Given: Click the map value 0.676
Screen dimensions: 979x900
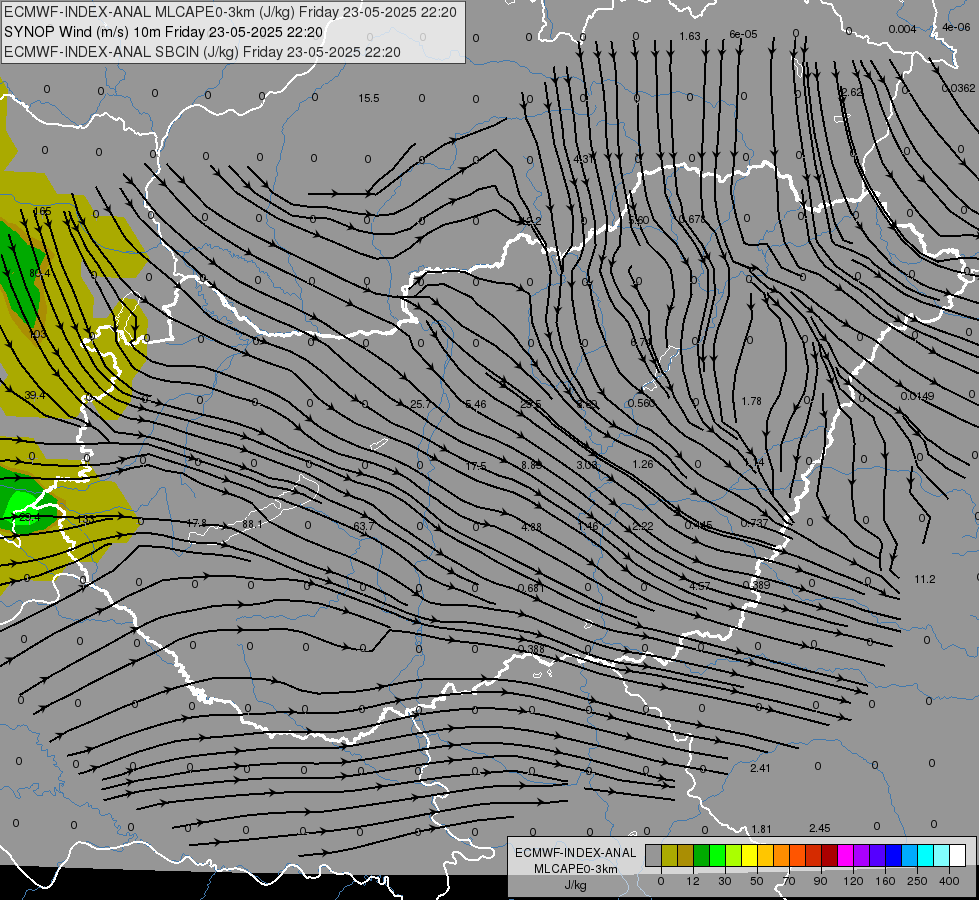Looking at the screenshot, I should 692,219.
